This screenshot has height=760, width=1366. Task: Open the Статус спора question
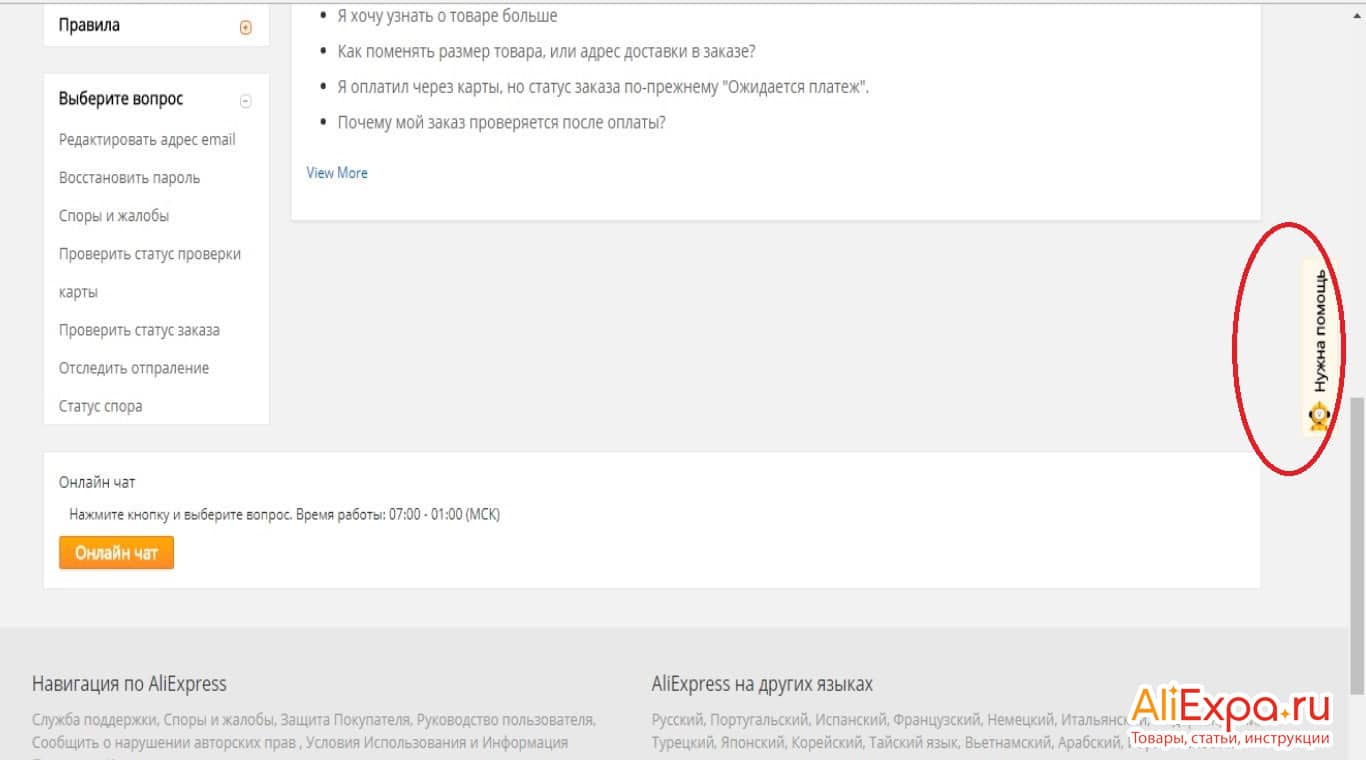click(x=100, y=406)
